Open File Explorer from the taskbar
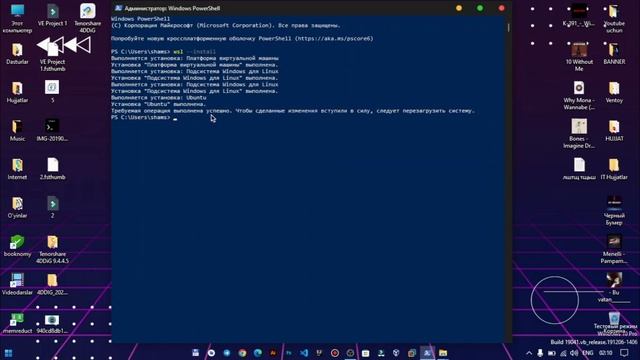This screenshot has width=640, height=360. (443, 353)
